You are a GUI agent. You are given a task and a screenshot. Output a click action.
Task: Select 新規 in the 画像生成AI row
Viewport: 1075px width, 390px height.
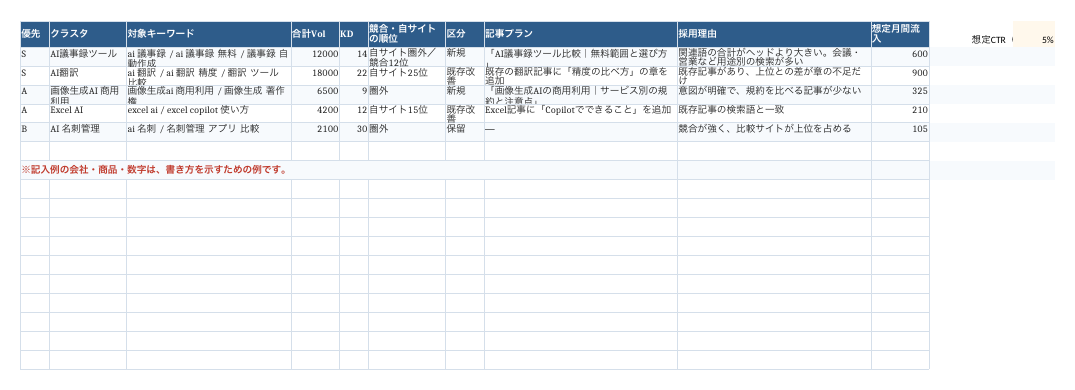pos(465,95)
